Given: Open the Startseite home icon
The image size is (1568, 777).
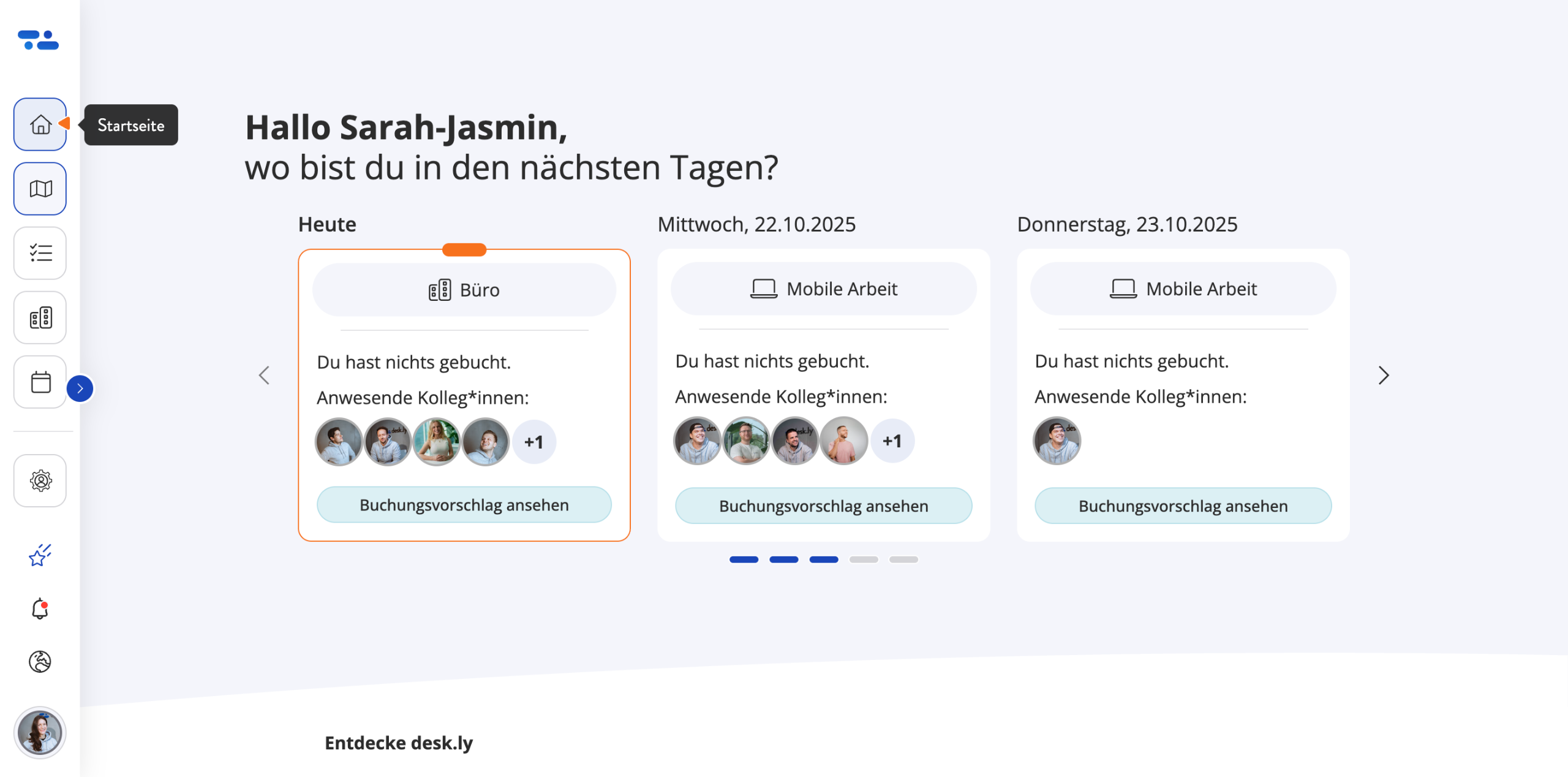Looking at the screenshot, I should 40,124.
